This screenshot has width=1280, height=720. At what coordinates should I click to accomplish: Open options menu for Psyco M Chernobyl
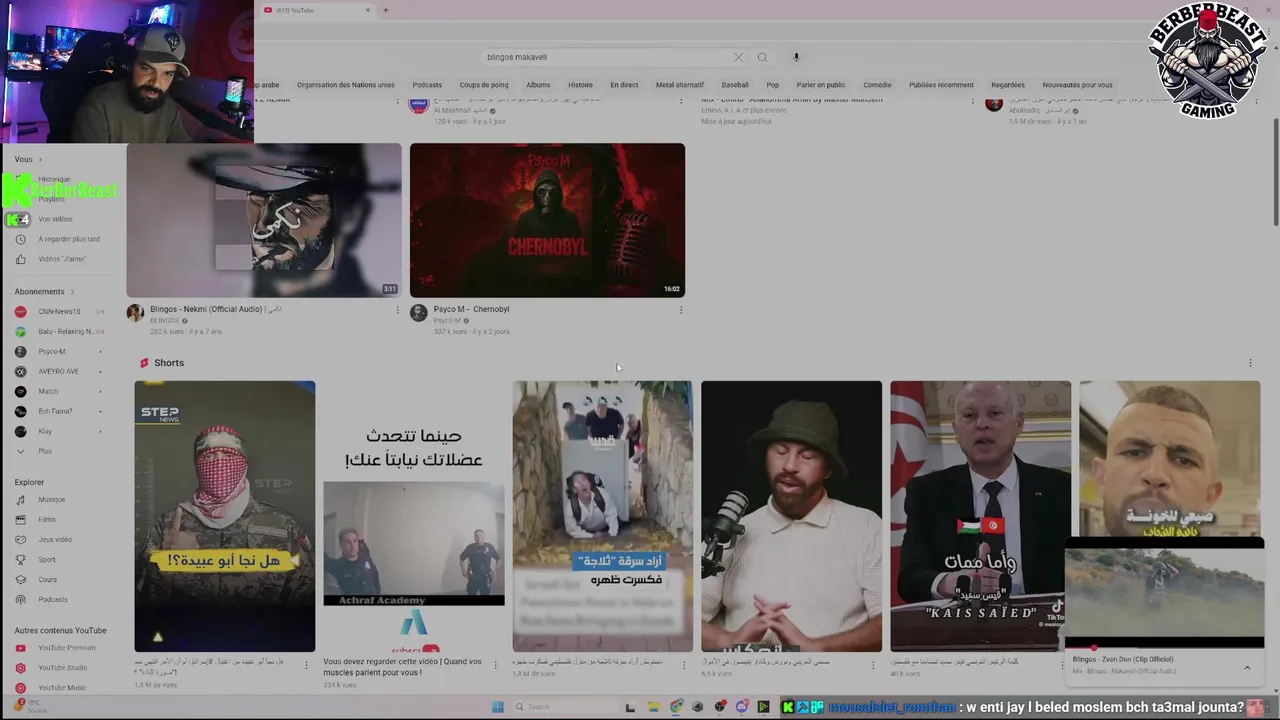click(681, 309)
